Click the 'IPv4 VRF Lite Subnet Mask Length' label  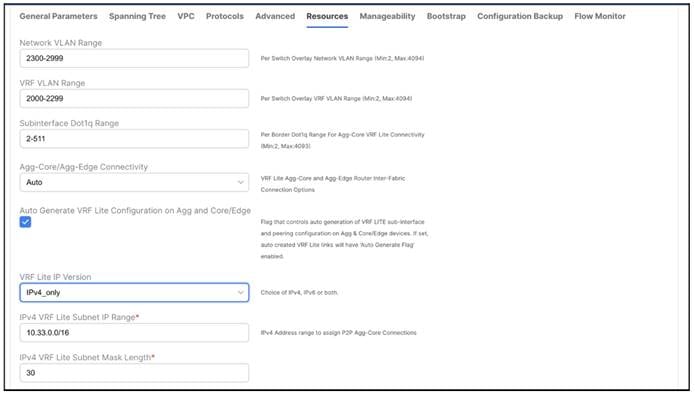[87, 357]
